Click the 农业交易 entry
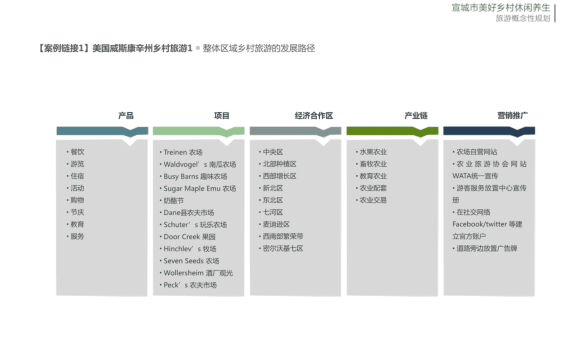 click(x=373, y=200)
